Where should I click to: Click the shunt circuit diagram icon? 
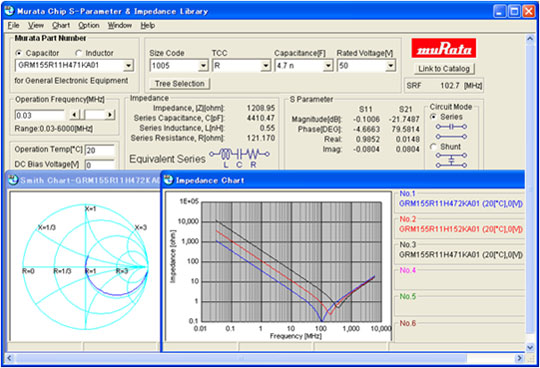pyautogui.click(x=451, y=160)
